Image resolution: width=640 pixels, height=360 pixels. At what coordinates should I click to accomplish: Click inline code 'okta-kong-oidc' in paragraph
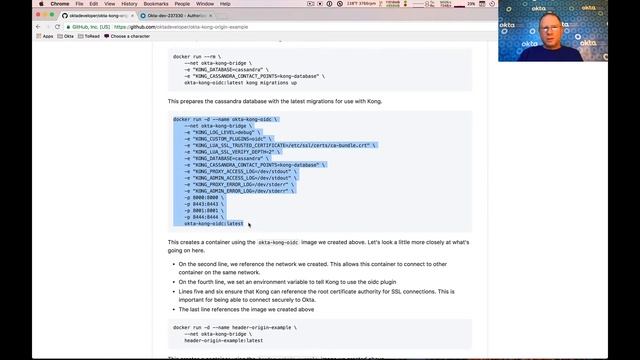[278, 242]
